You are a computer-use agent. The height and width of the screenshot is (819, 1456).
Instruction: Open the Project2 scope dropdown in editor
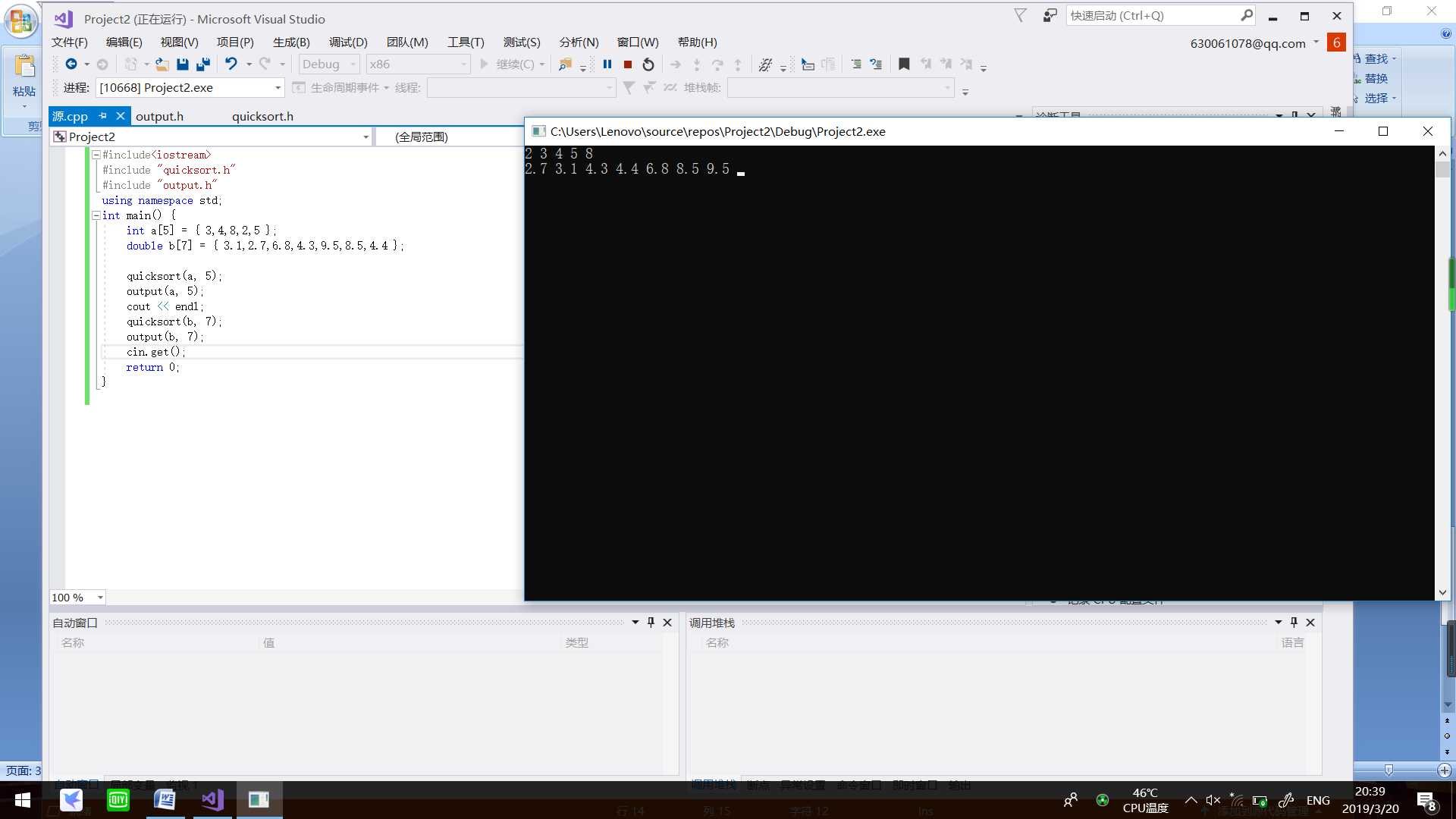point(212,136)
